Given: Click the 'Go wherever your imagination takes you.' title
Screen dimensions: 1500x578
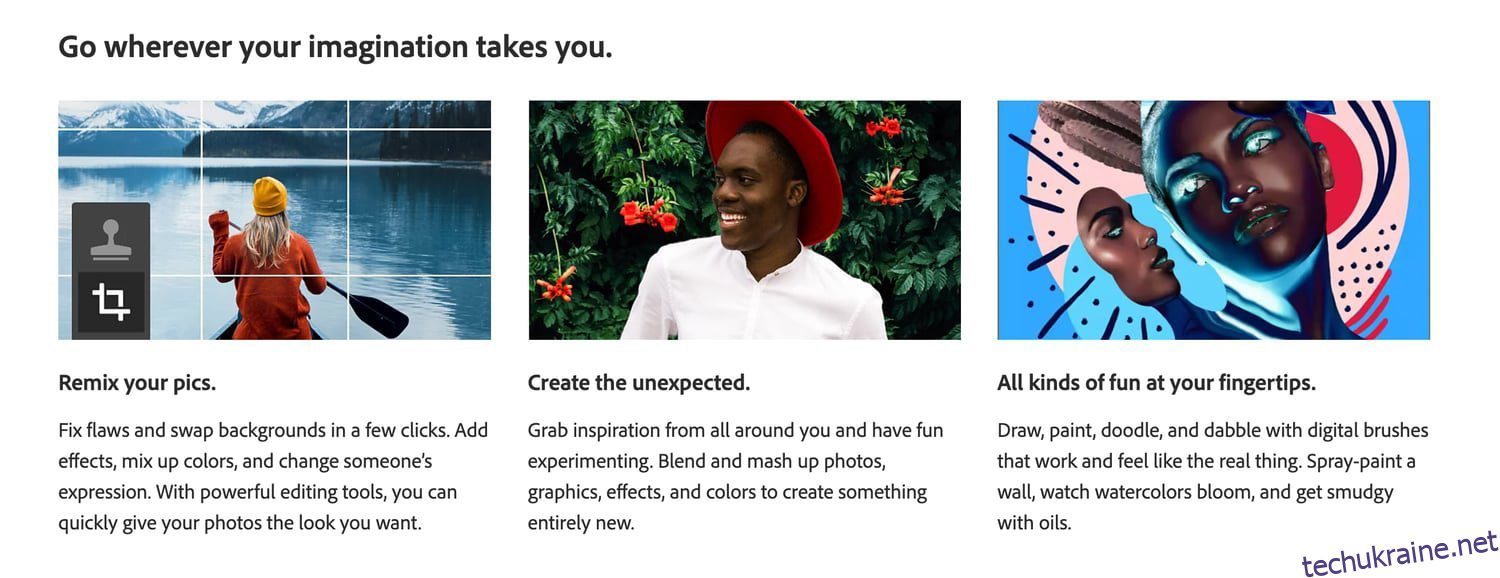Looking at the screenshot, I should point(335,46).
